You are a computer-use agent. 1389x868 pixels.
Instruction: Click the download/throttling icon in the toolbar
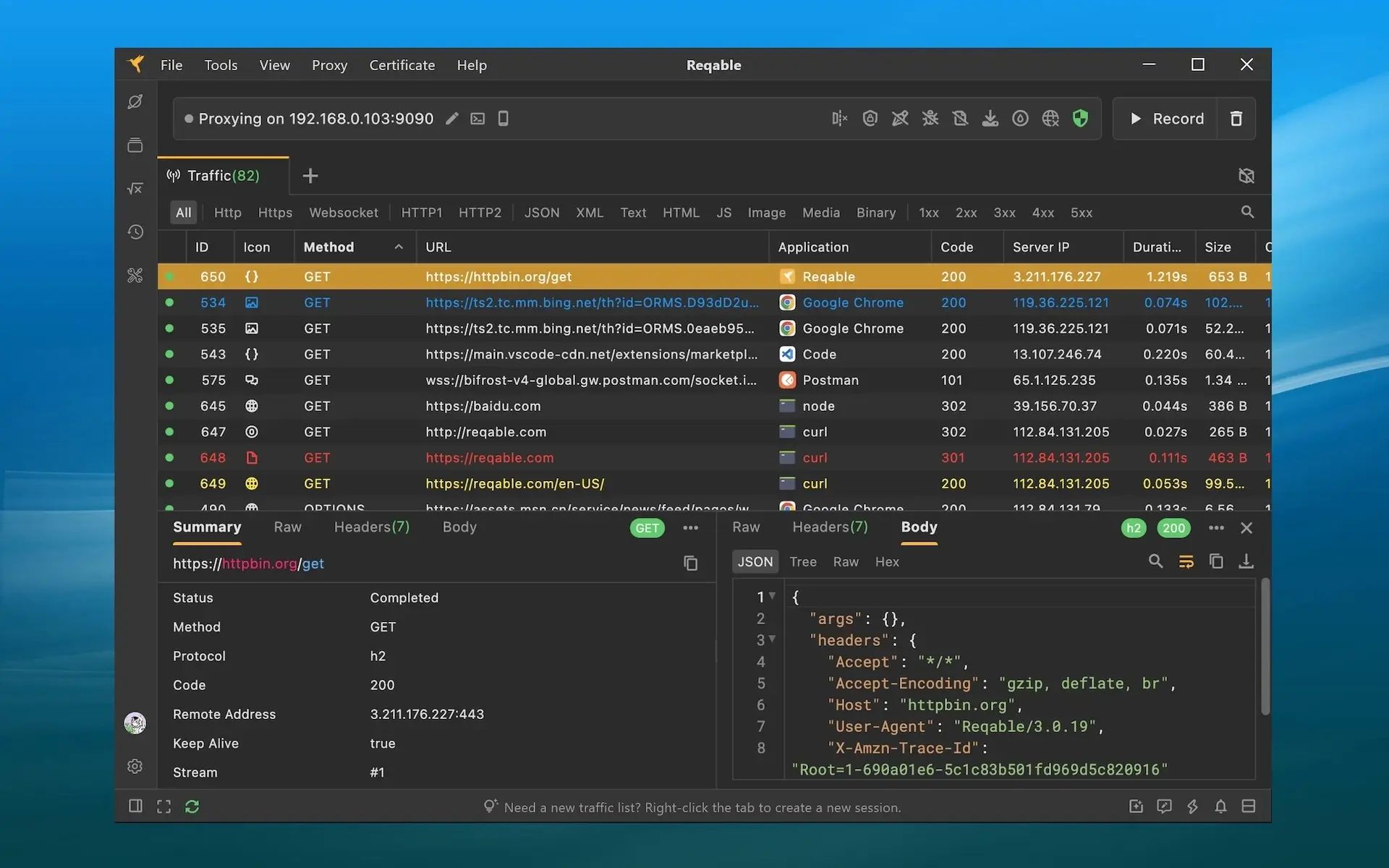click(x=990, y=118)
